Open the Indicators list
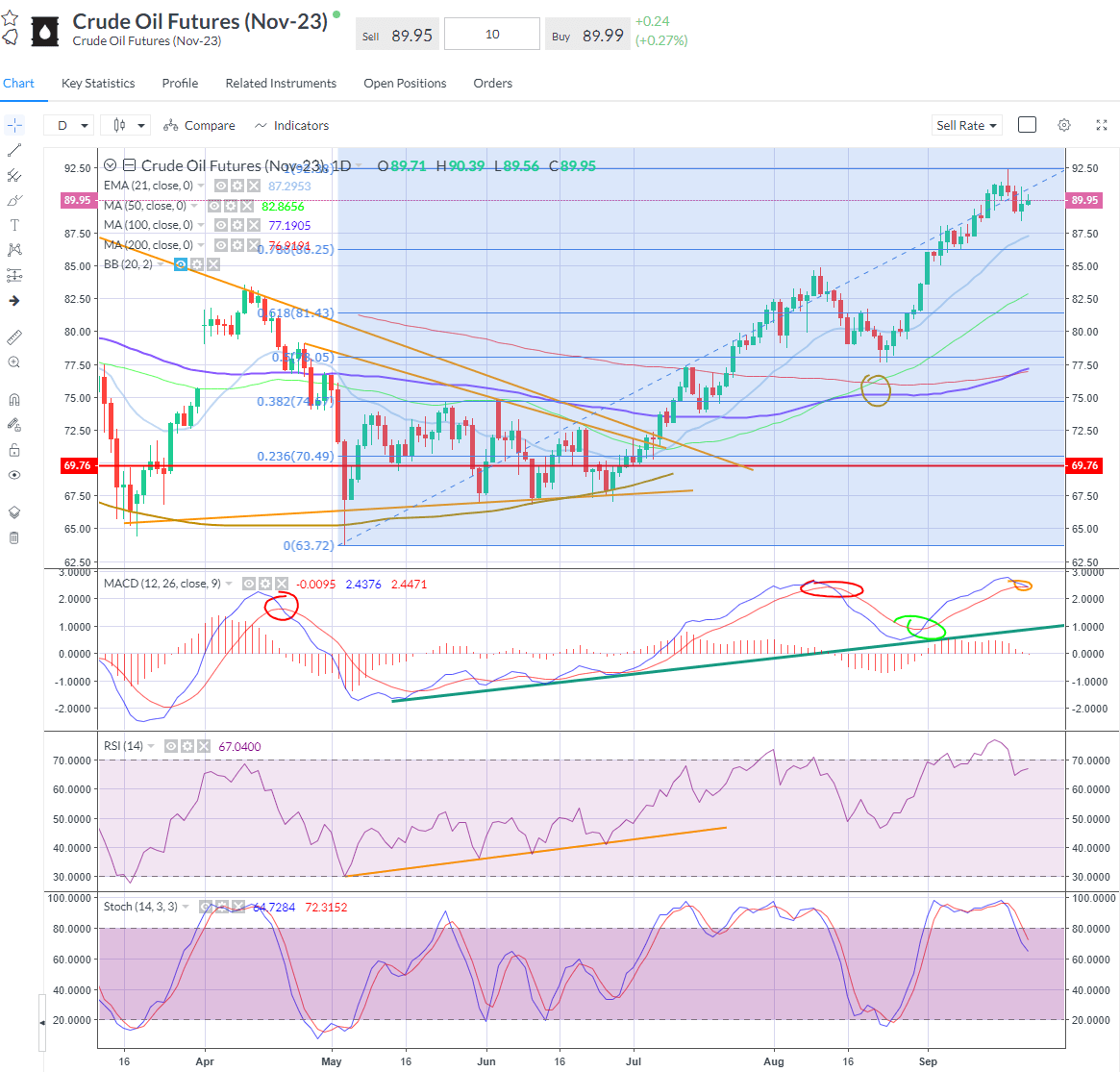This screenshot has width=1120, height=1072. [x=291, y=126]
